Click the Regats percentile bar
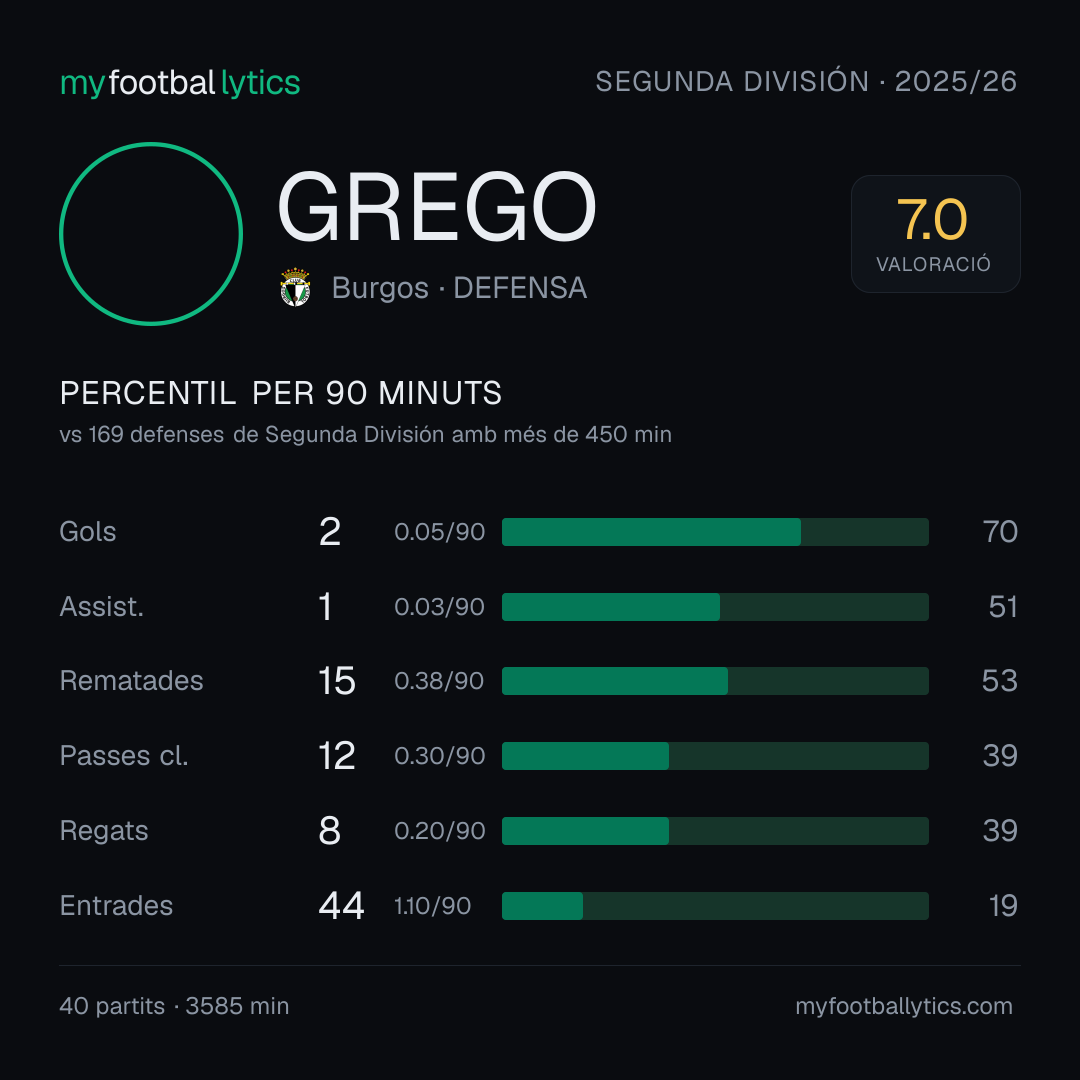The image size is (1080, 1080). (x=715, y=831)
